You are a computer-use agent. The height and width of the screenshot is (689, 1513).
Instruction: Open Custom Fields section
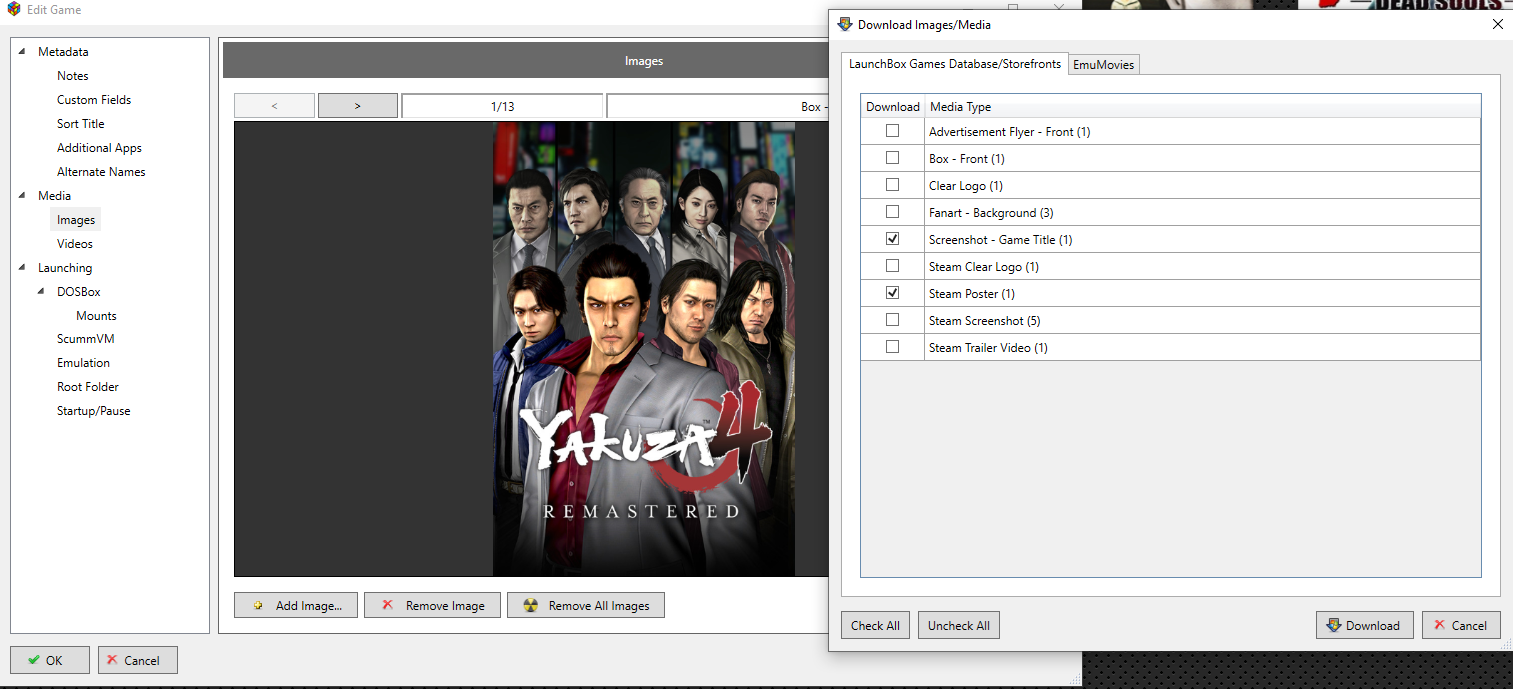(94, 100)
